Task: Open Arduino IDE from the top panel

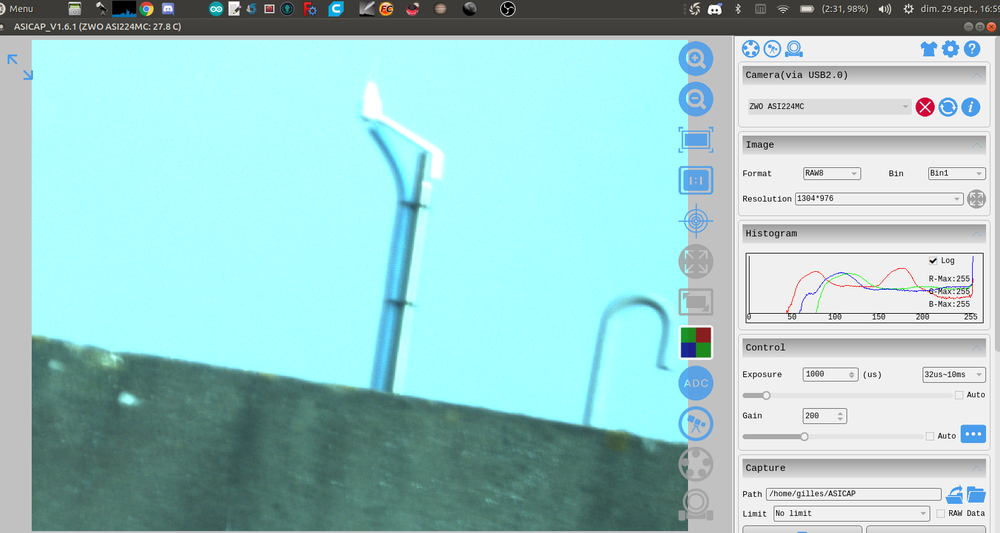Action: point(216,9)
